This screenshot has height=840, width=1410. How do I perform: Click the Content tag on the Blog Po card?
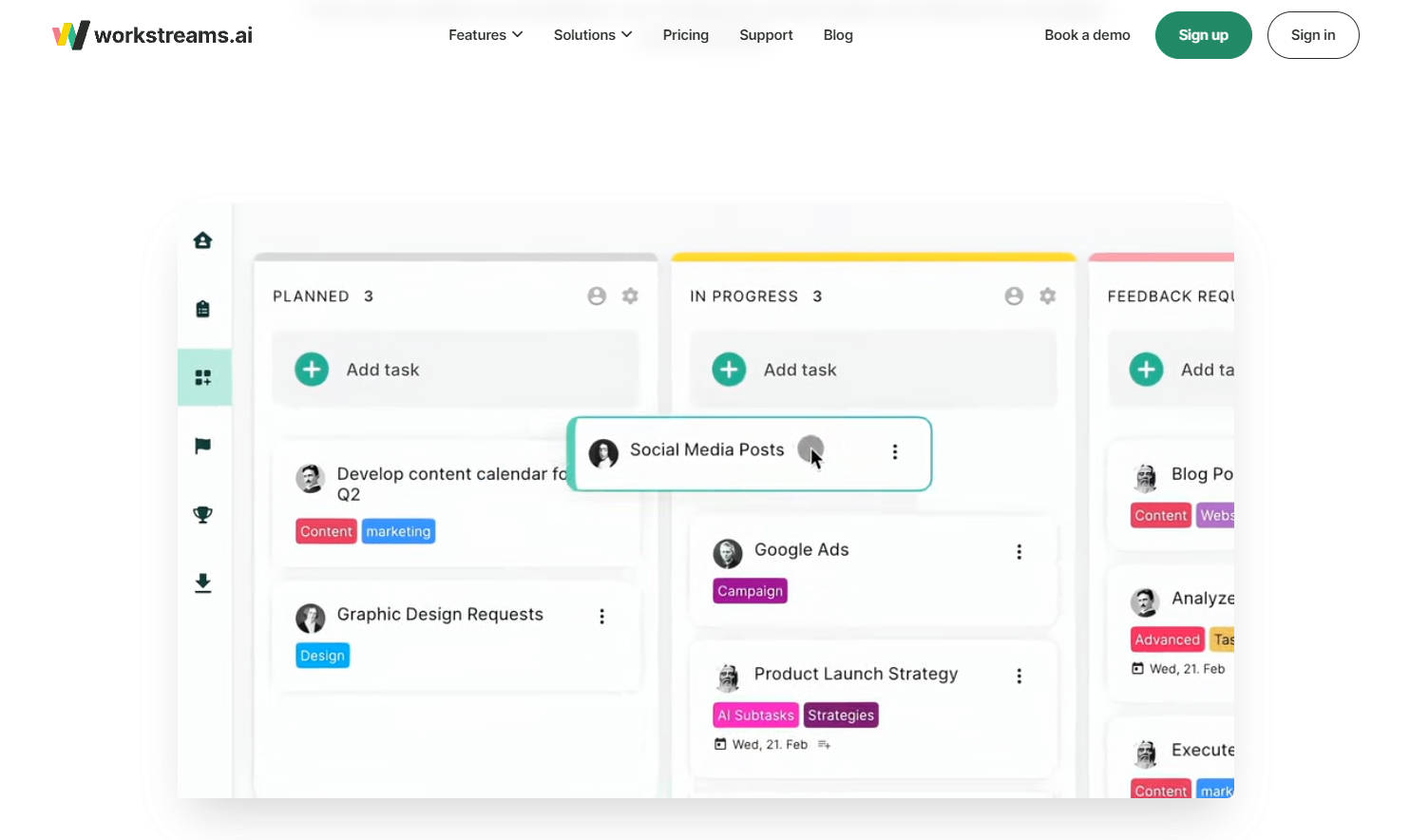coord(1160,516)
